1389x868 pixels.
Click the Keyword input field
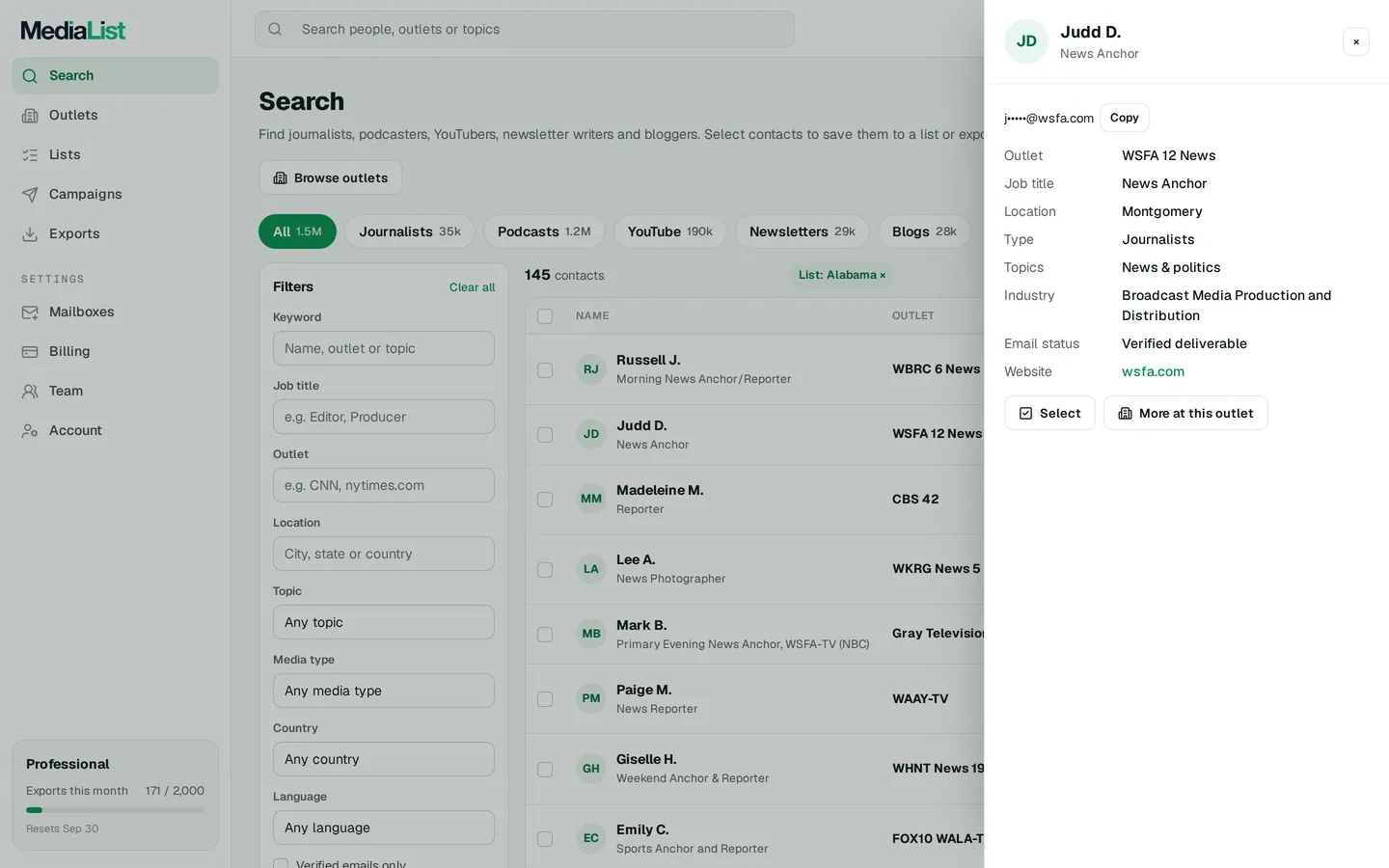(x=384, y=348)
